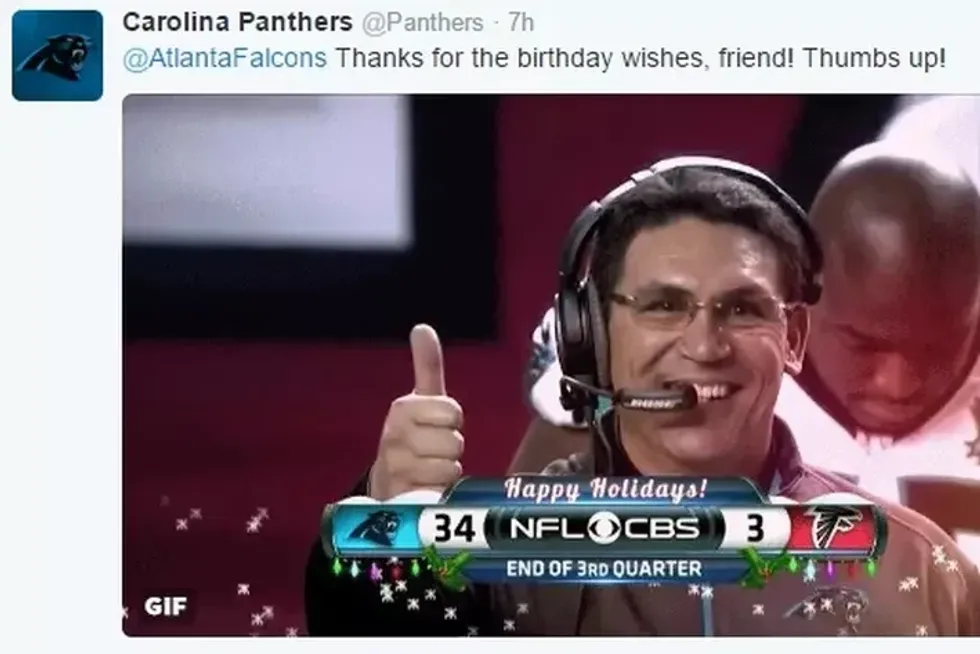Screen dimensions: 980x654
Task: Open the @Panthers handle link
Action: click(x=422, y=23)
